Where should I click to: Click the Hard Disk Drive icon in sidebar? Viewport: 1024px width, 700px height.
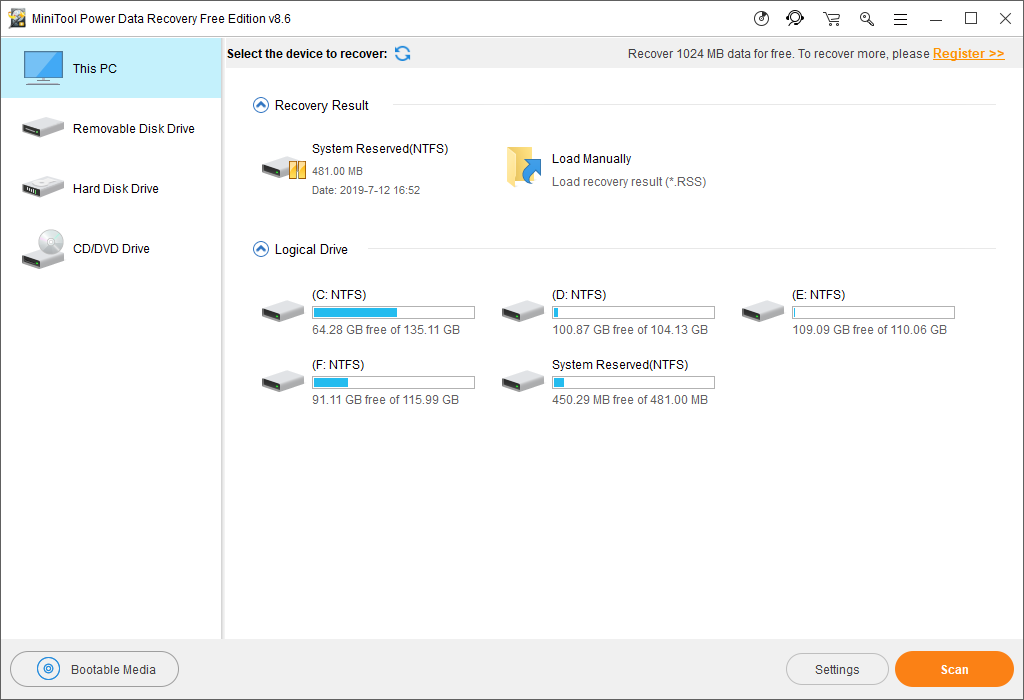pyautogui.click(x=42, y=187)
